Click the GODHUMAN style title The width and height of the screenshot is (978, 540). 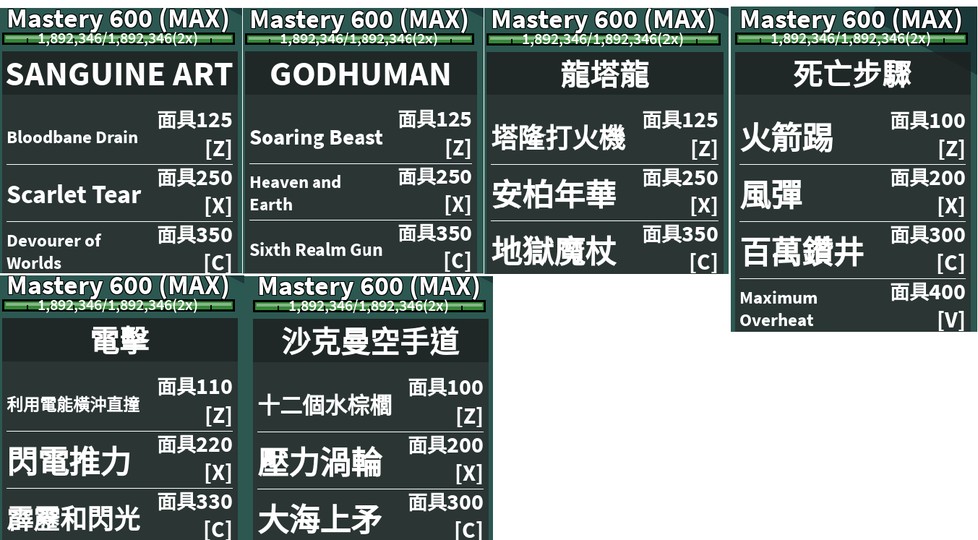361,75
